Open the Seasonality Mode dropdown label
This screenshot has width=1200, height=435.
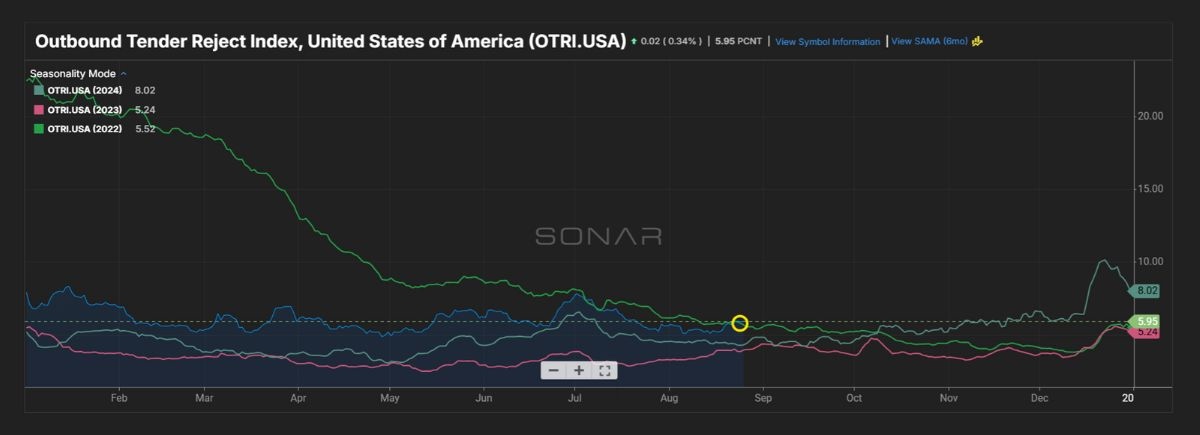click(74, 74)
